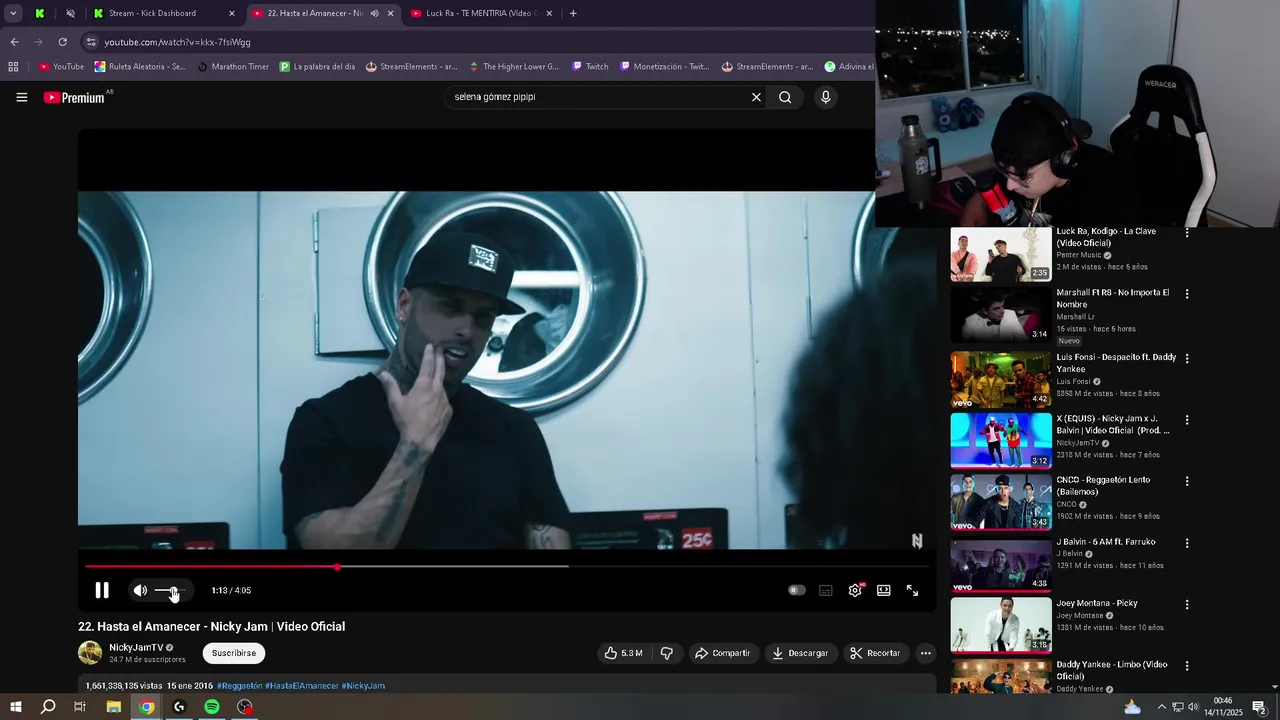Like the video with 5.3 M likes

pyautogui.click(x=623, y=653)
